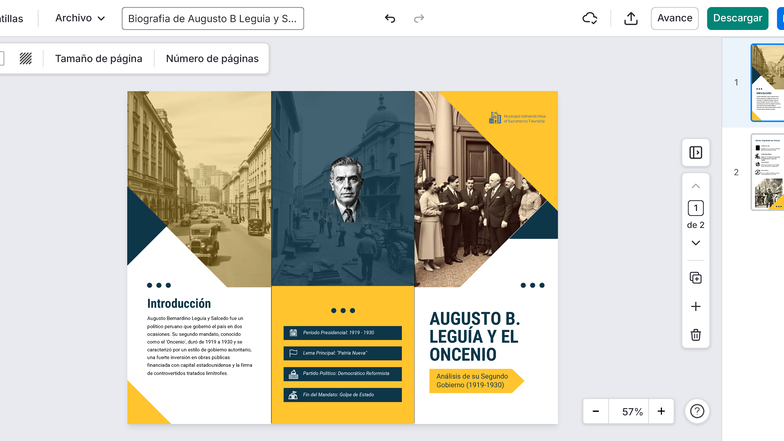Select the municipal logo on the brochure
The height and width of the screenshot is (441, 784).
pyautogui.click(x=517, y=118)
